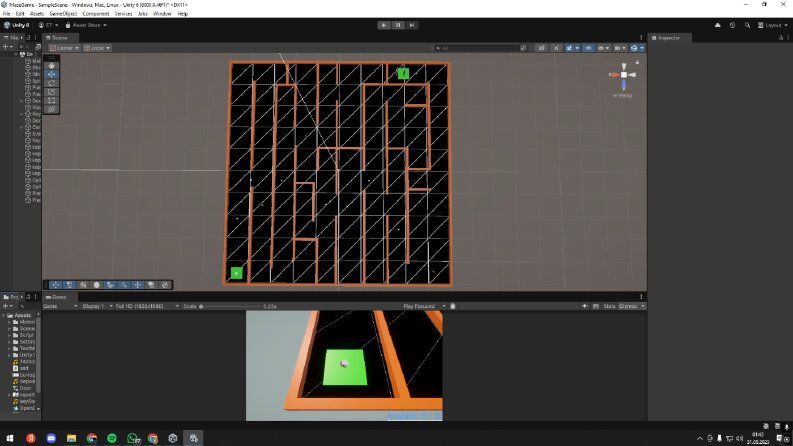The width and height of the screenshot is (793, 446).
Task: Open File Explorer from the taskbar
Action: 71,438
